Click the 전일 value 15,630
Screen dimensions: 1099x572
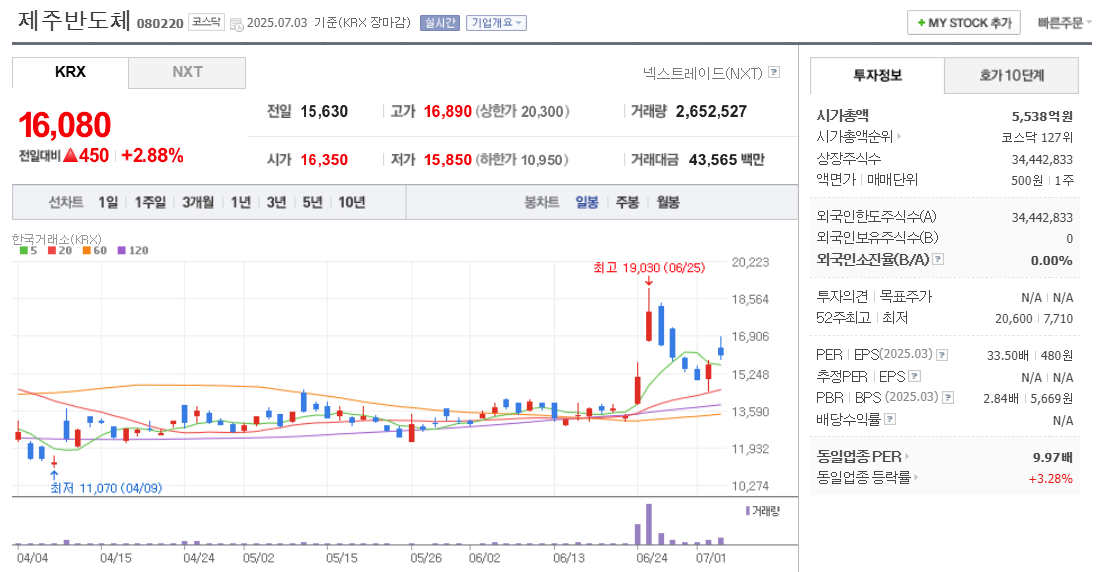pyautogui.click(x=324, y=111)
